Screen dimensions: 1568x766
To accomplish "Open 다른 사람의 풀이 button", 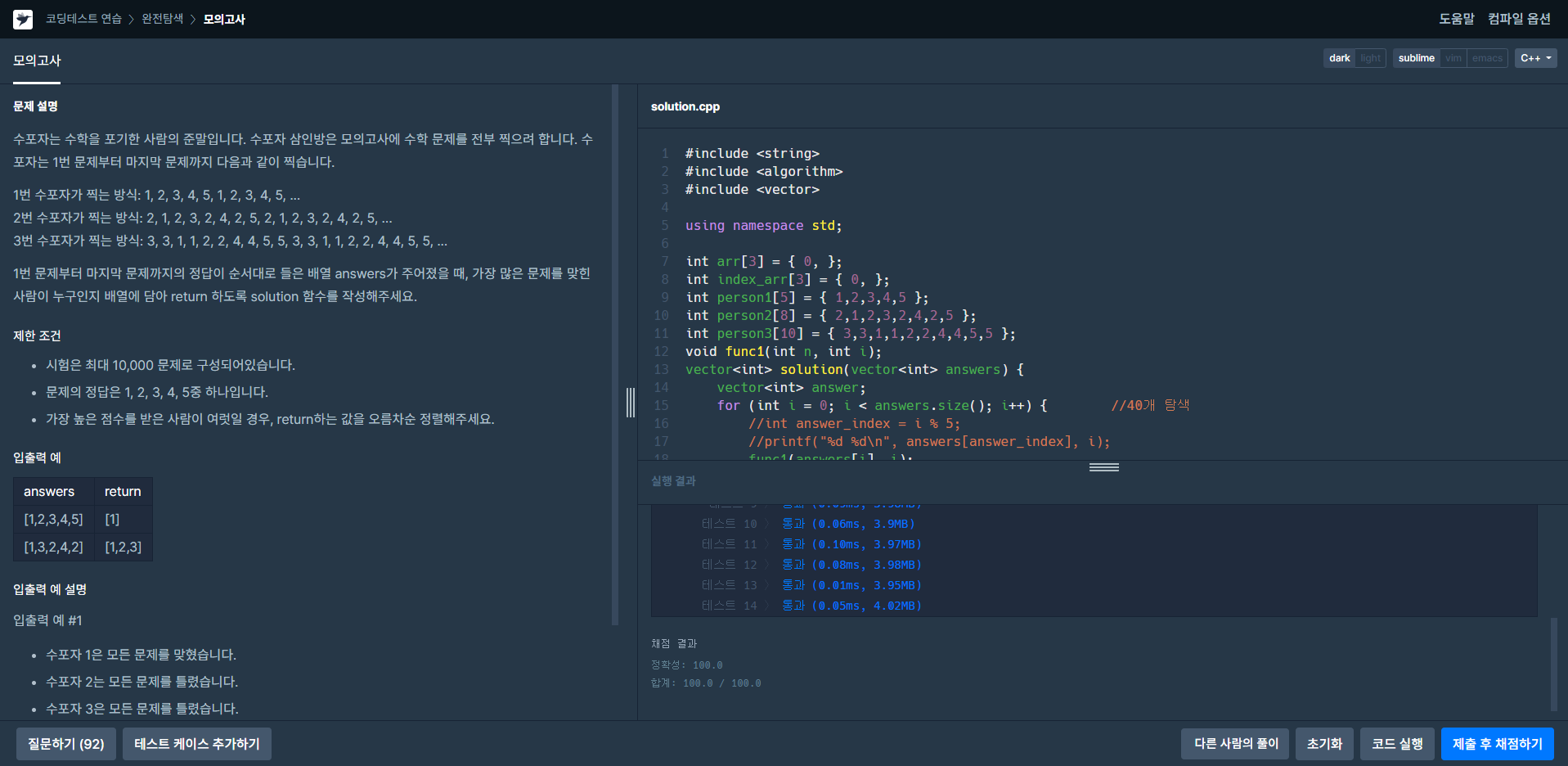I will (1235, 744).
